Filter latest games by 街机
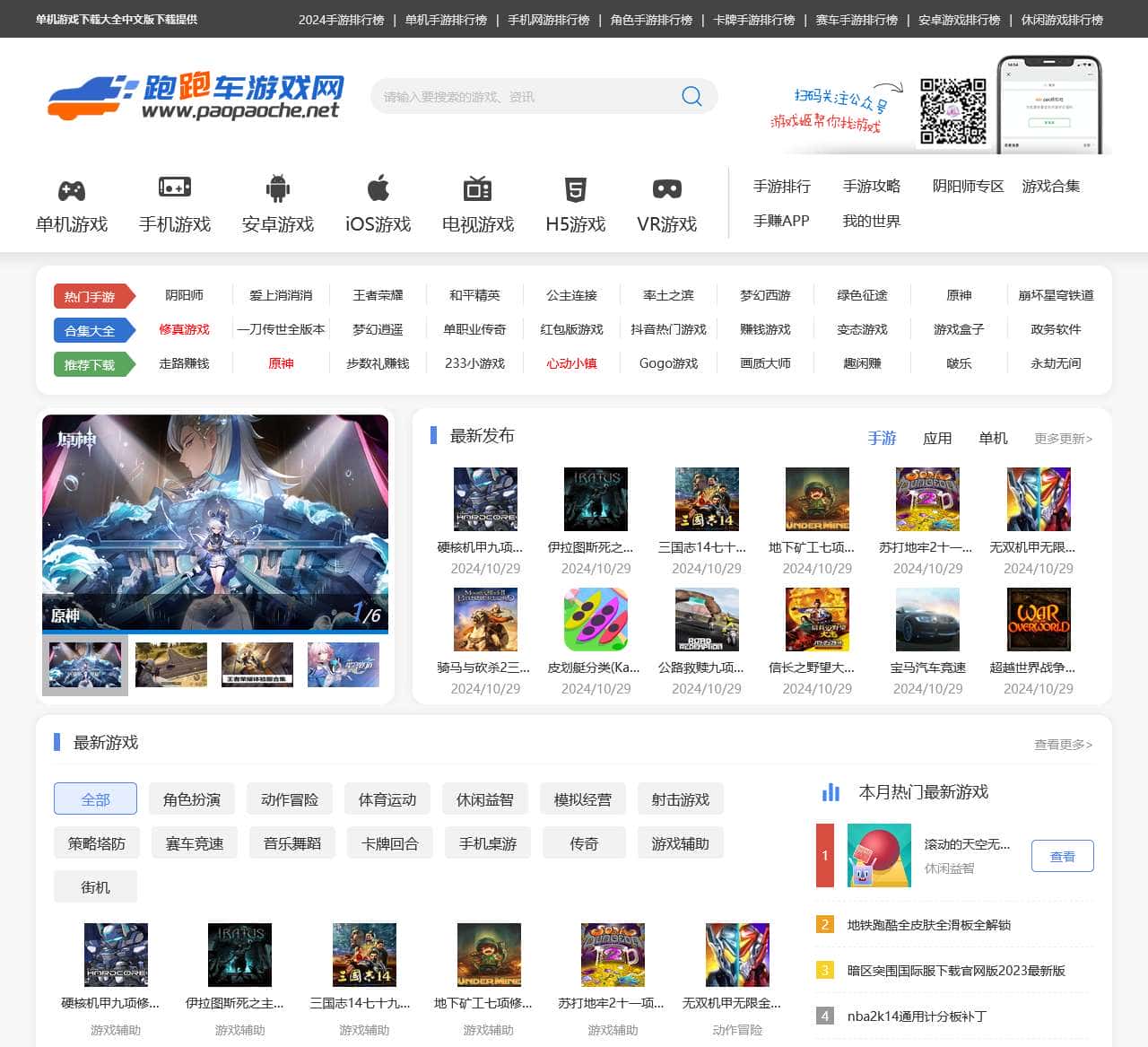Image resolution: width=1148 pixels, height=1047 pixels. coord(95,886)
